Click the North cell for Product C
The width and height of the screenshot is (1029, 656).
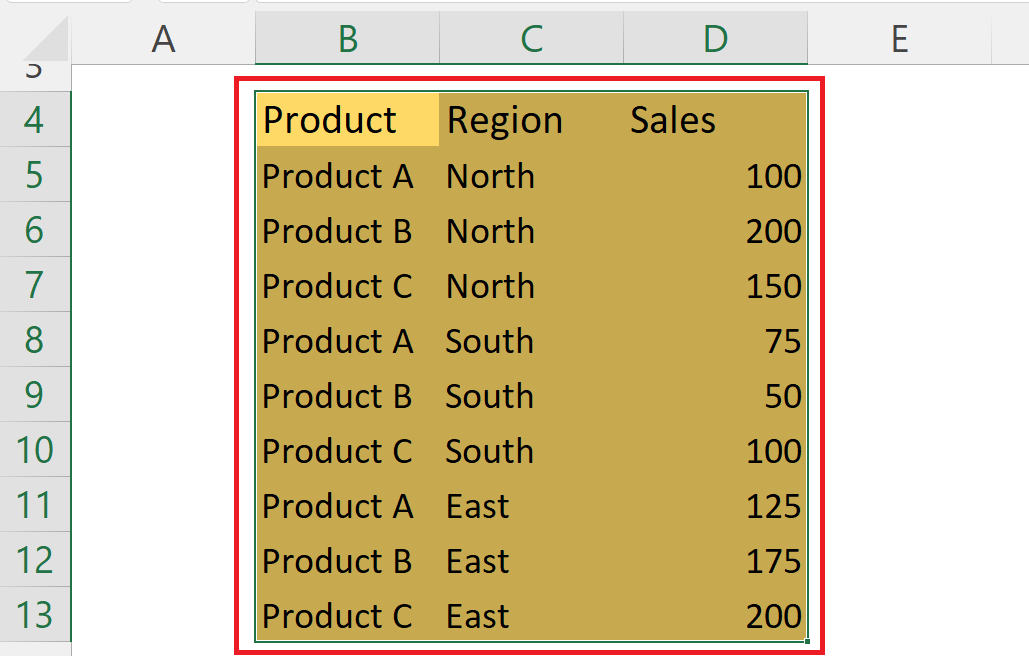tap(531, 286)
